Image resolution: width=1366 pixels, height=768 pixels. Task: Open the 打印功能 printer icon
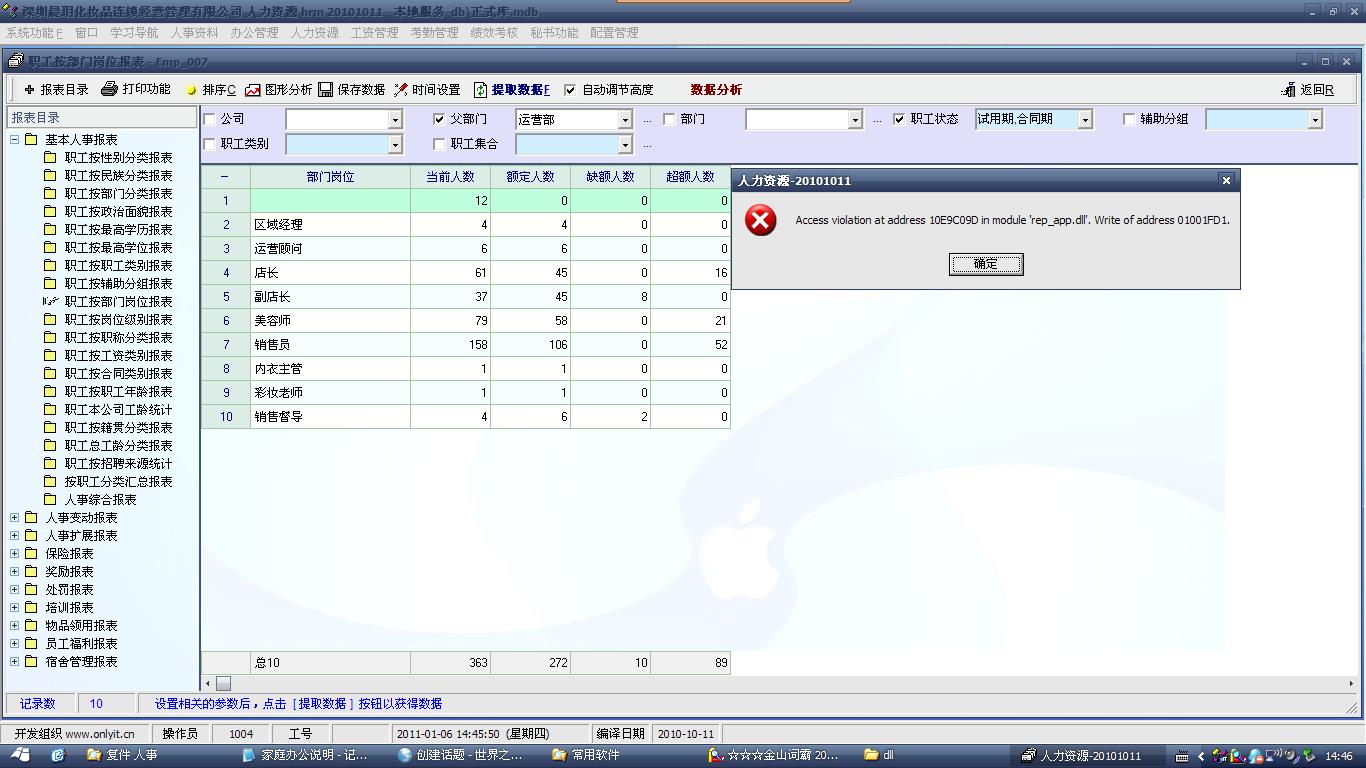tap(110, 90)
